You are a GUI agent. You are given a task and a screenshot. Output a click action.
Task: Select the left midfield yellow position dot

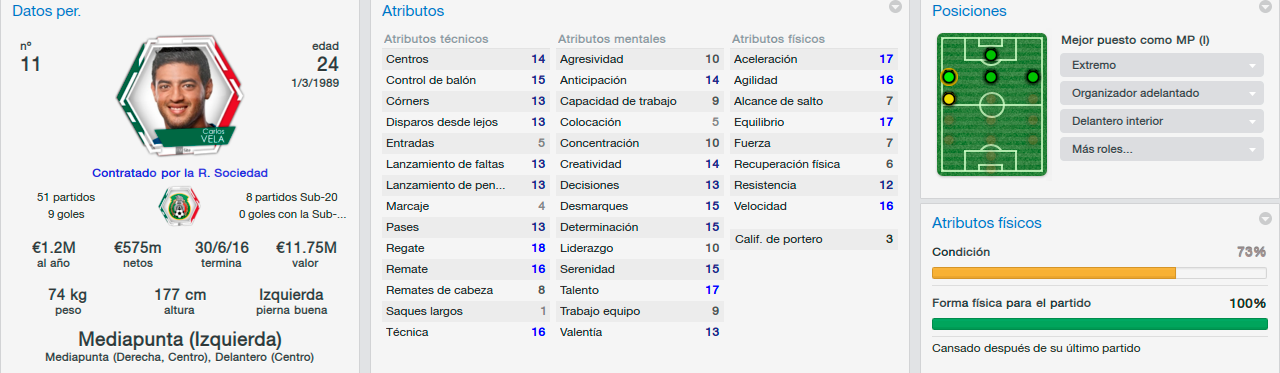coord(948,99)
